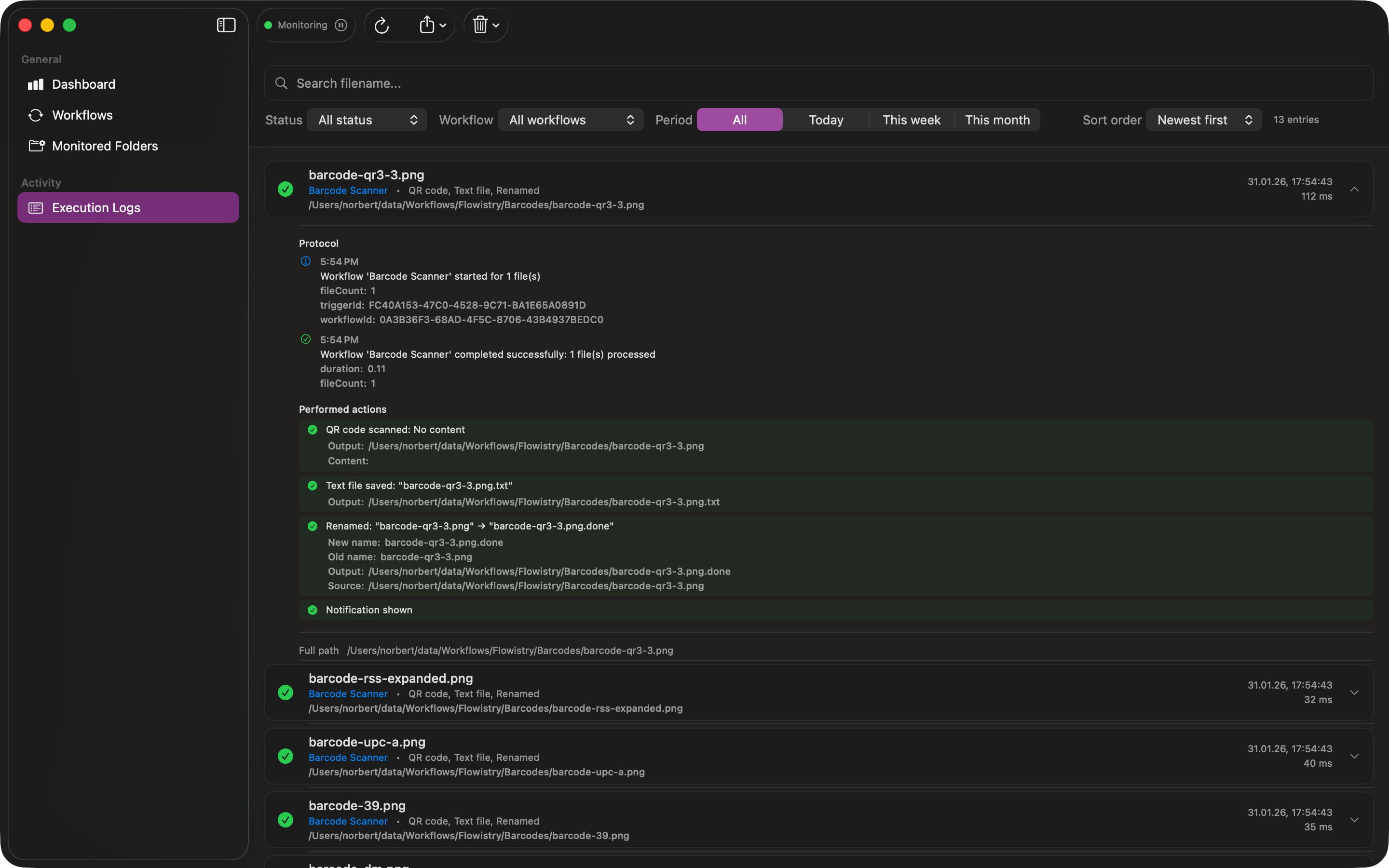
Task: Select the Today period filter
Action: click(x=826, y=120)
